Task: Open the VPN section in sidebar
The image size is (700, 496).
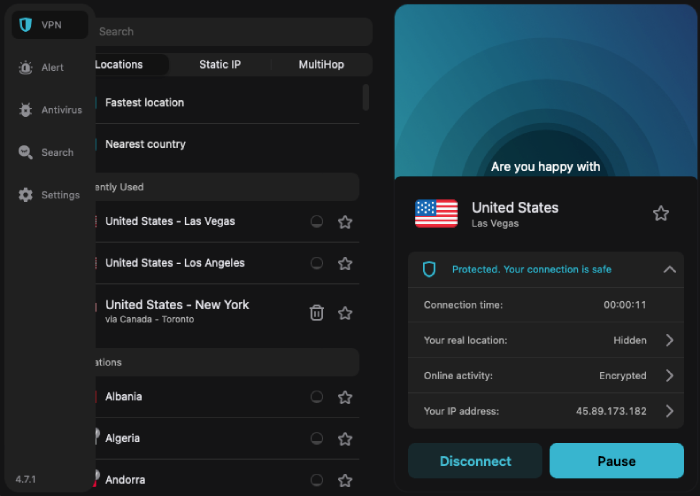Action: point(50,25)
